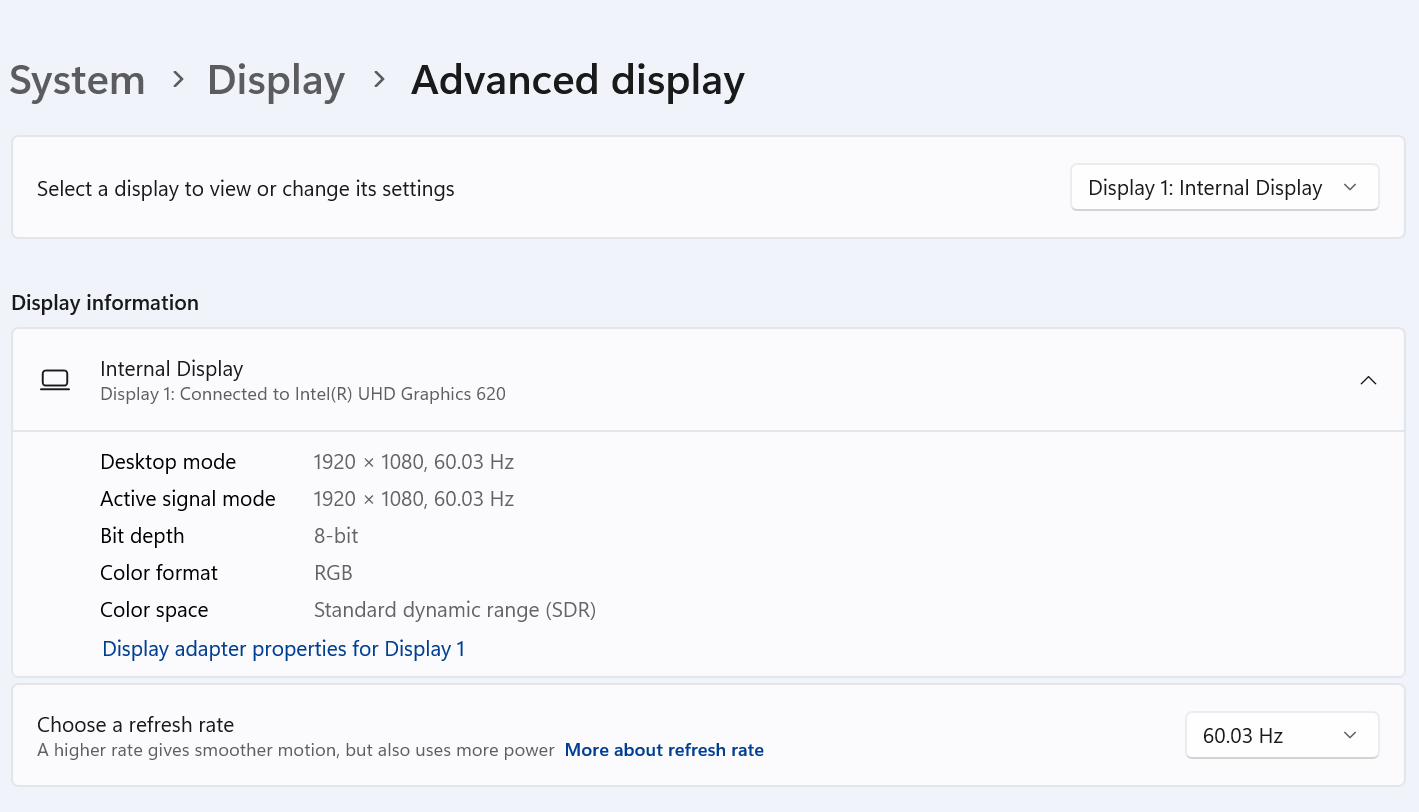Click the Advanced display breadcrumb heading
This screenshot has height=812, width=1419.
coord(577,80)
